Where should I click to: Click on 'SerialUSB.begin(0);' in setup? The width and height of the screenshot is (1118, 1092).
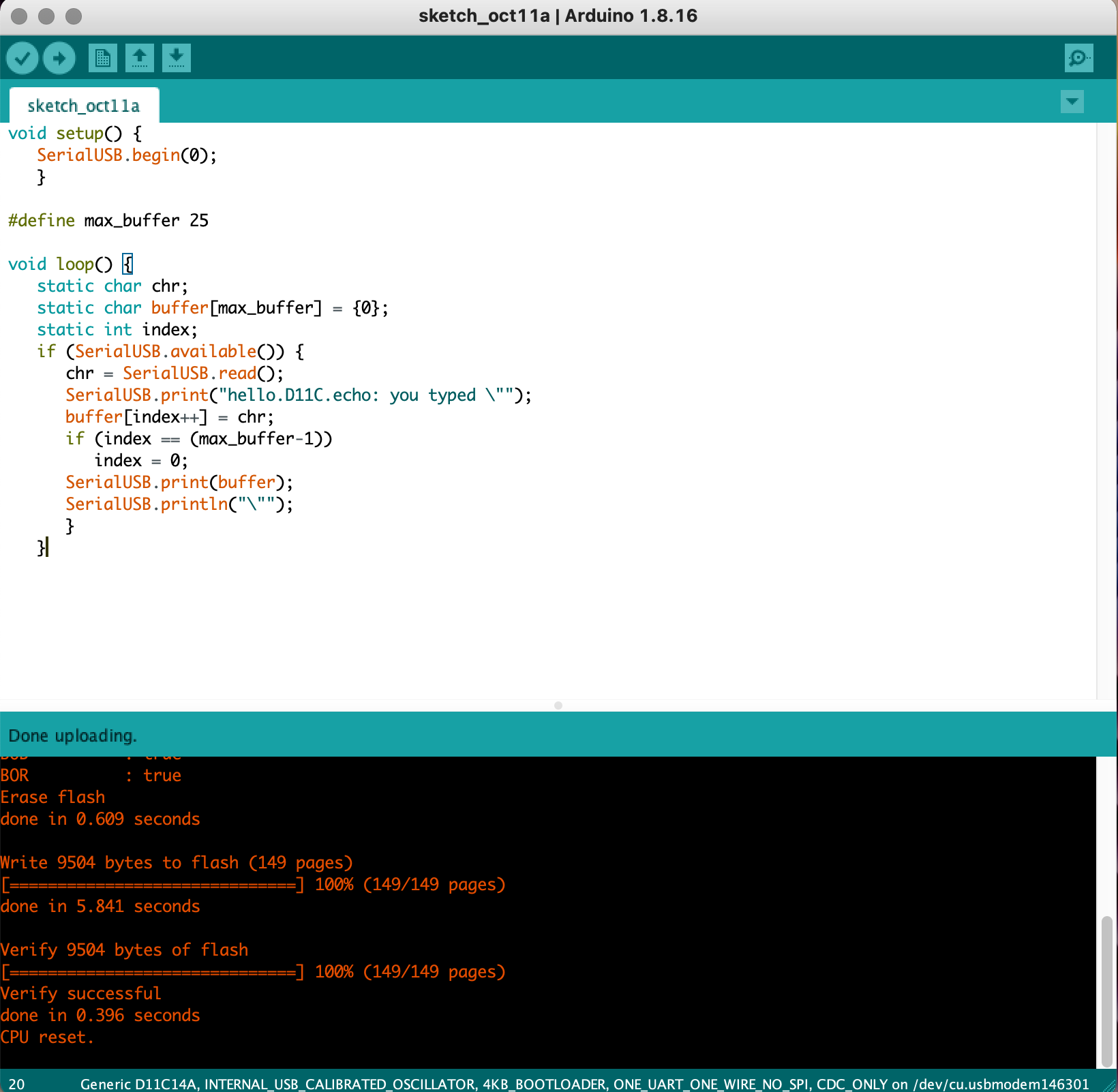pos(127,155)
